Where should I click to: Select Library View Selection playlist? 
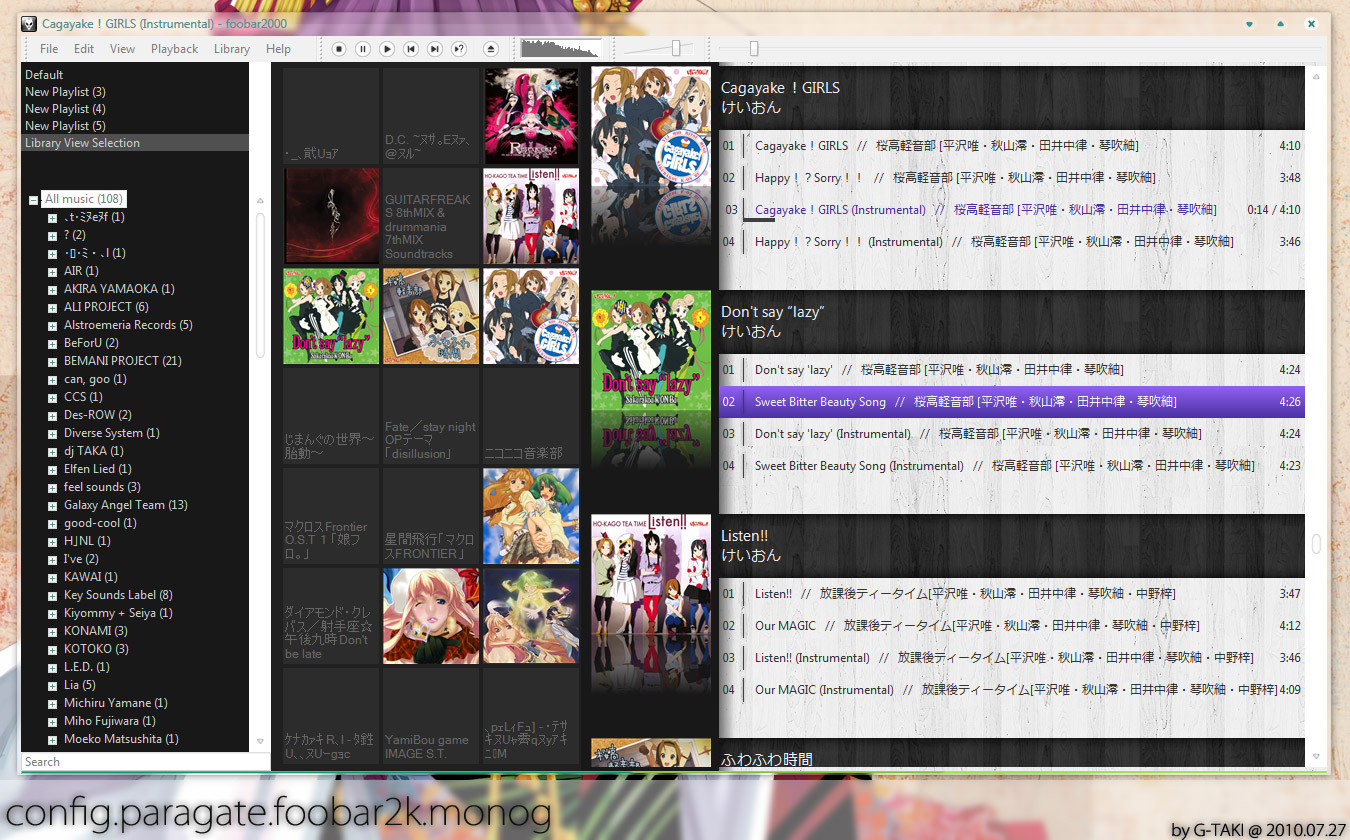(135, 143)
